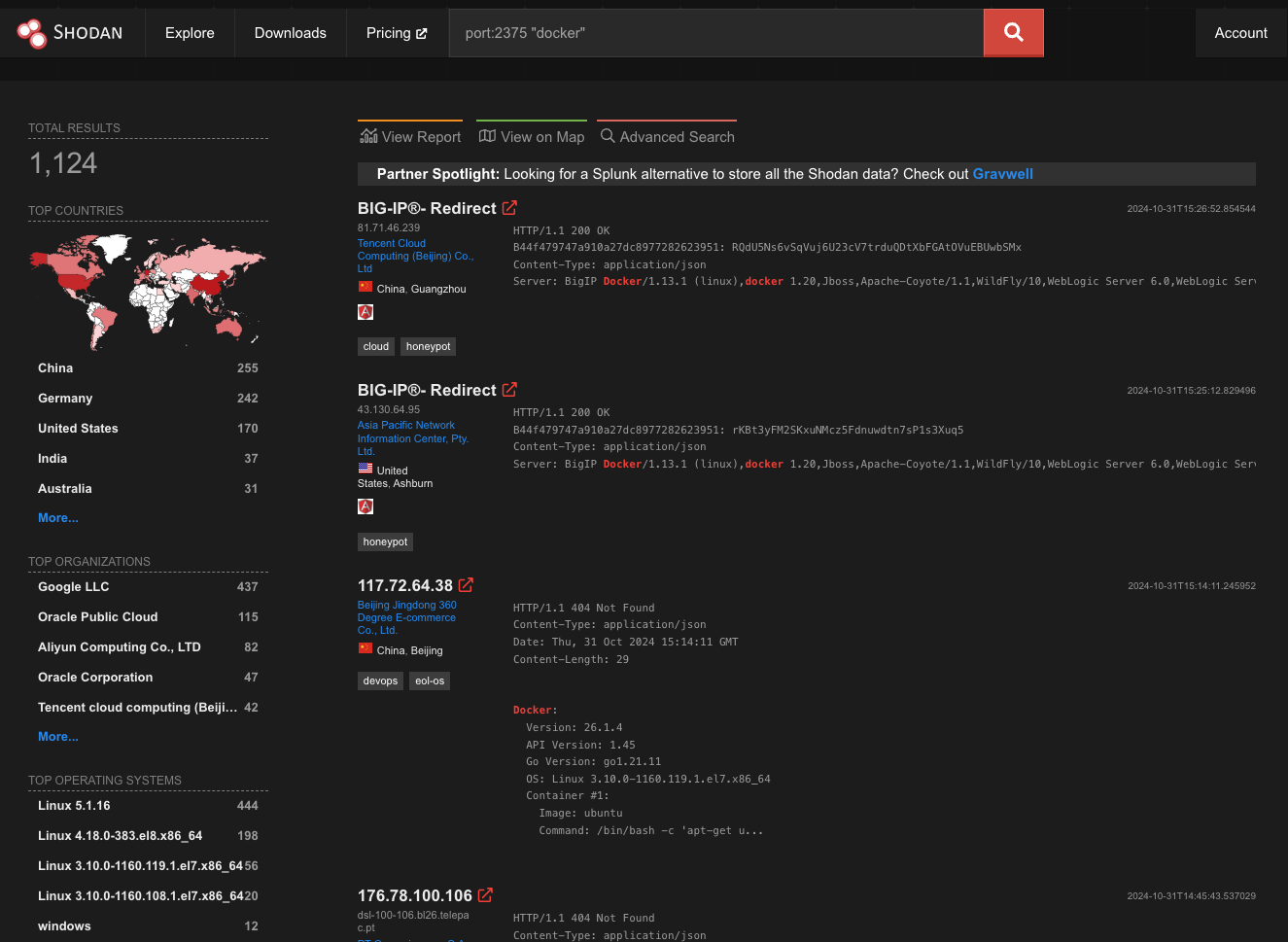Expand More under Top Organizations
The height and width of the screenshot is (942, 1288).
click(x=58, y=737)
